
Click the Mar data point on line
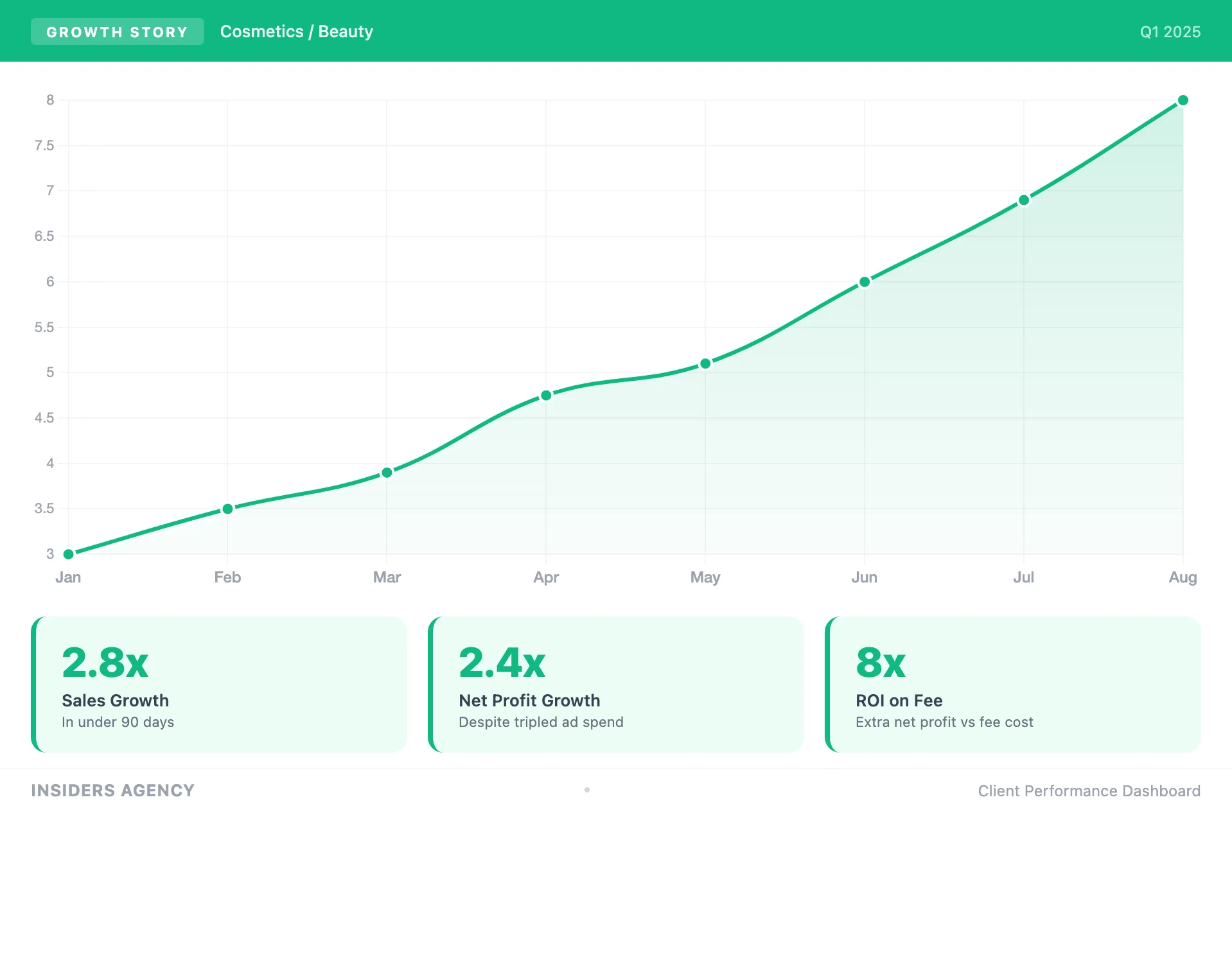[x=387, y=473]
